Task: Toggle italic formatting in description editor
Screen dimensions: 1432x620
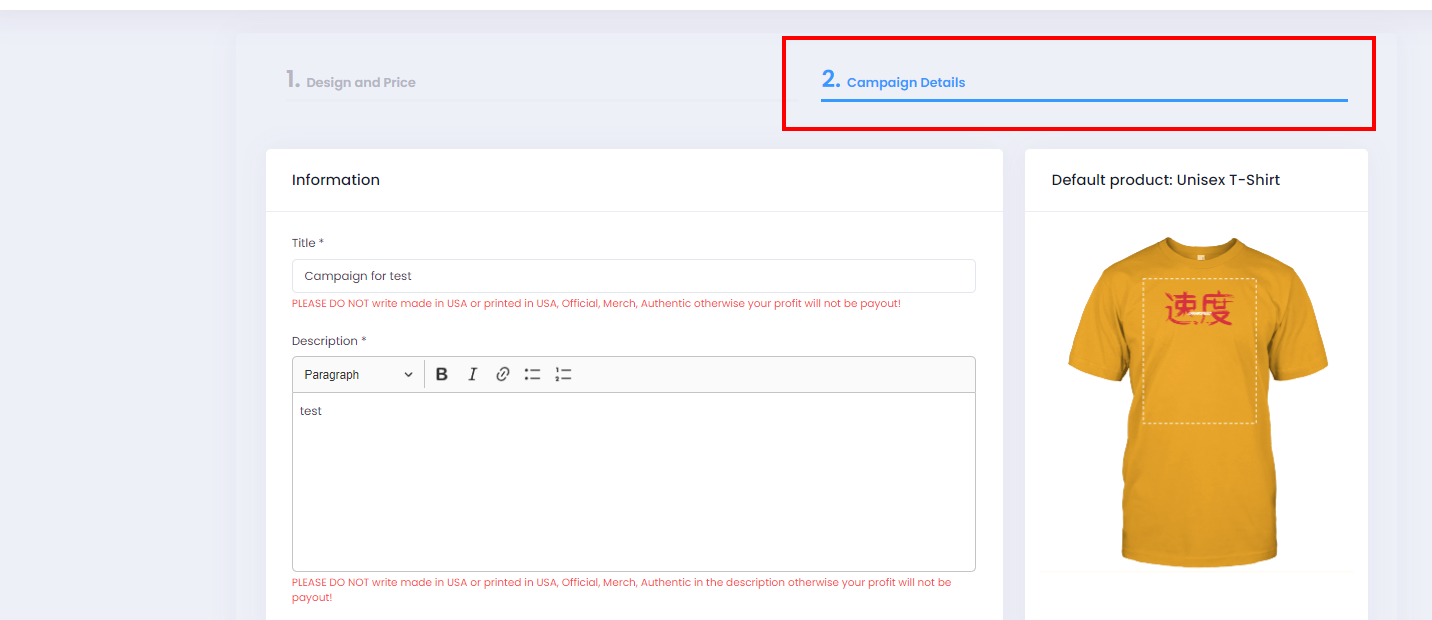Action: click(472, 374)
